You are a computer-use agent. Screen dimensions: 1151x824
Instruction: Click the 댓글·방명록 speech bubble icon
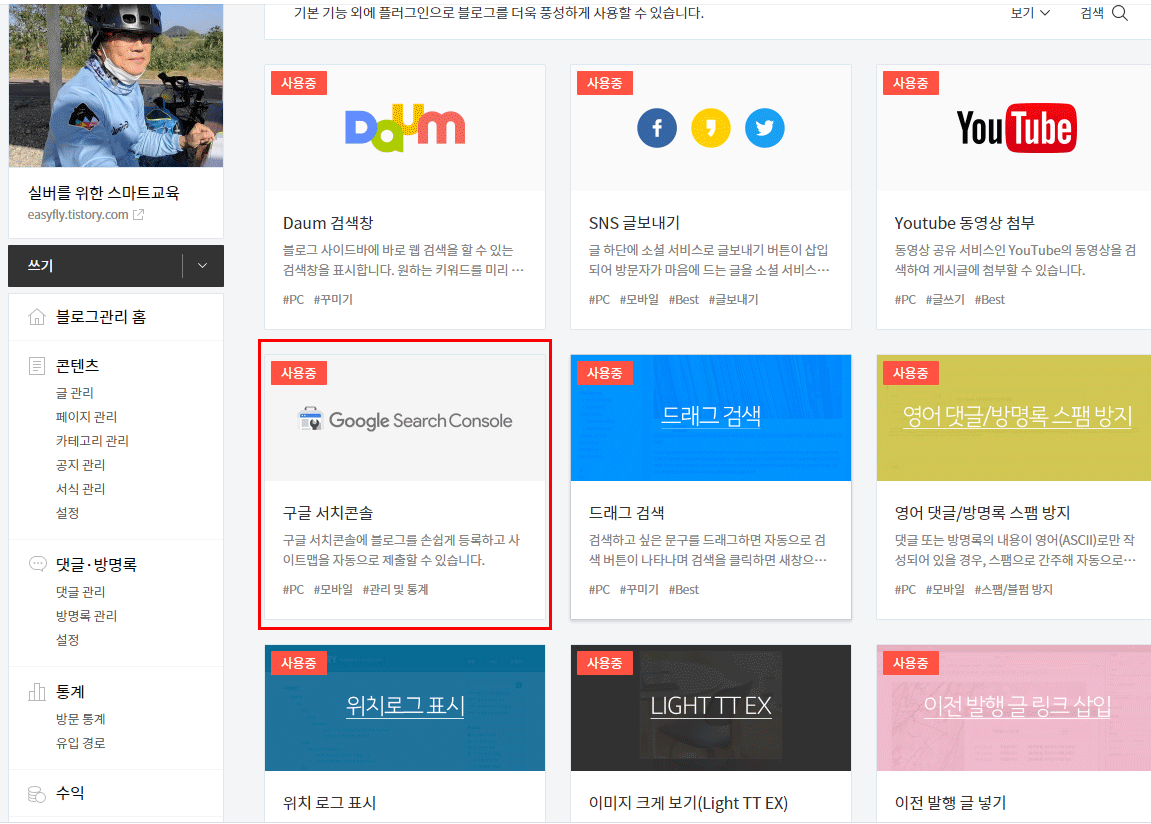pyautogui.click(x=37, y=564)
